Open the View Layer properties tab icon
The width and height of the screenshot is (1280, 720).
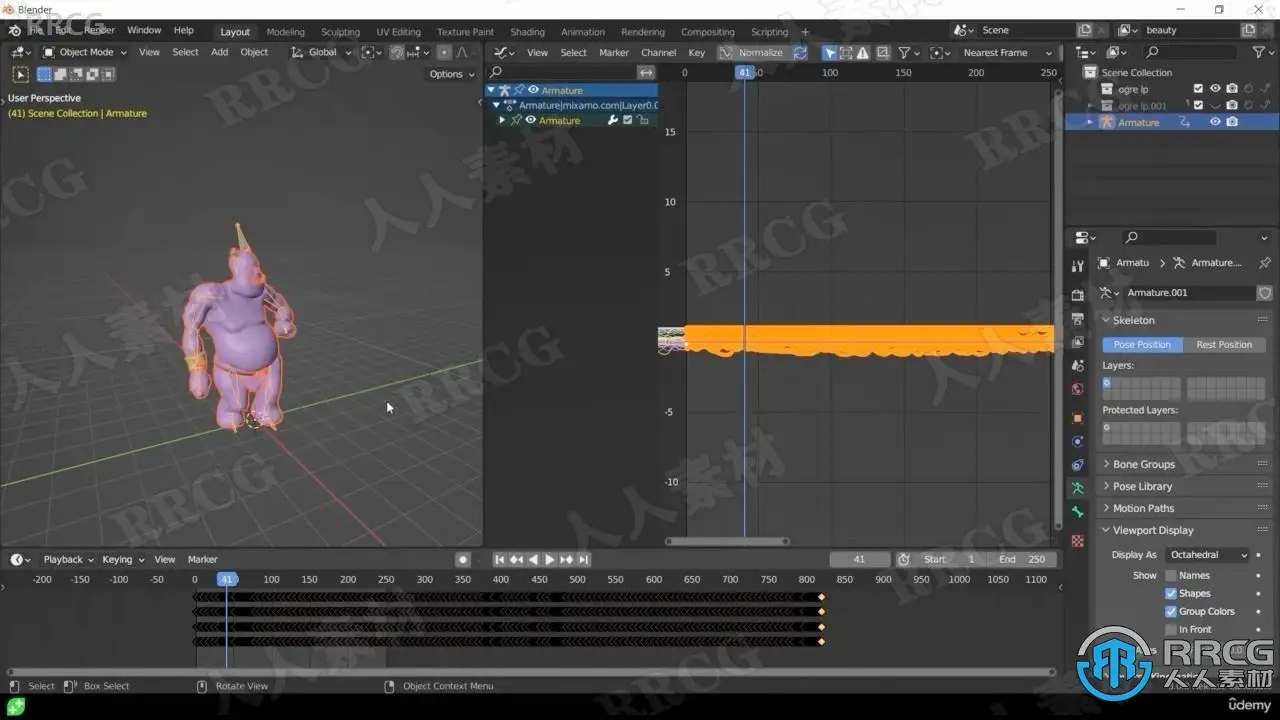coord(1077,343)
